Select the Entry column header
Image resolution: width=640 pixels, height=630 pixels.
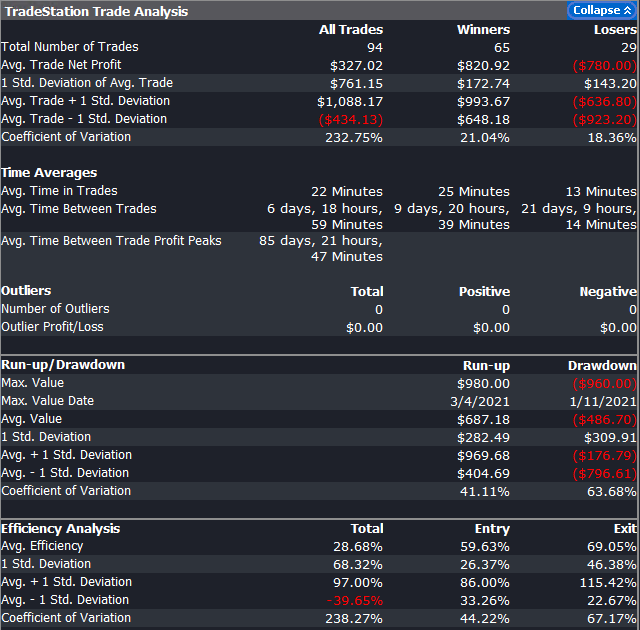(492, 528)
